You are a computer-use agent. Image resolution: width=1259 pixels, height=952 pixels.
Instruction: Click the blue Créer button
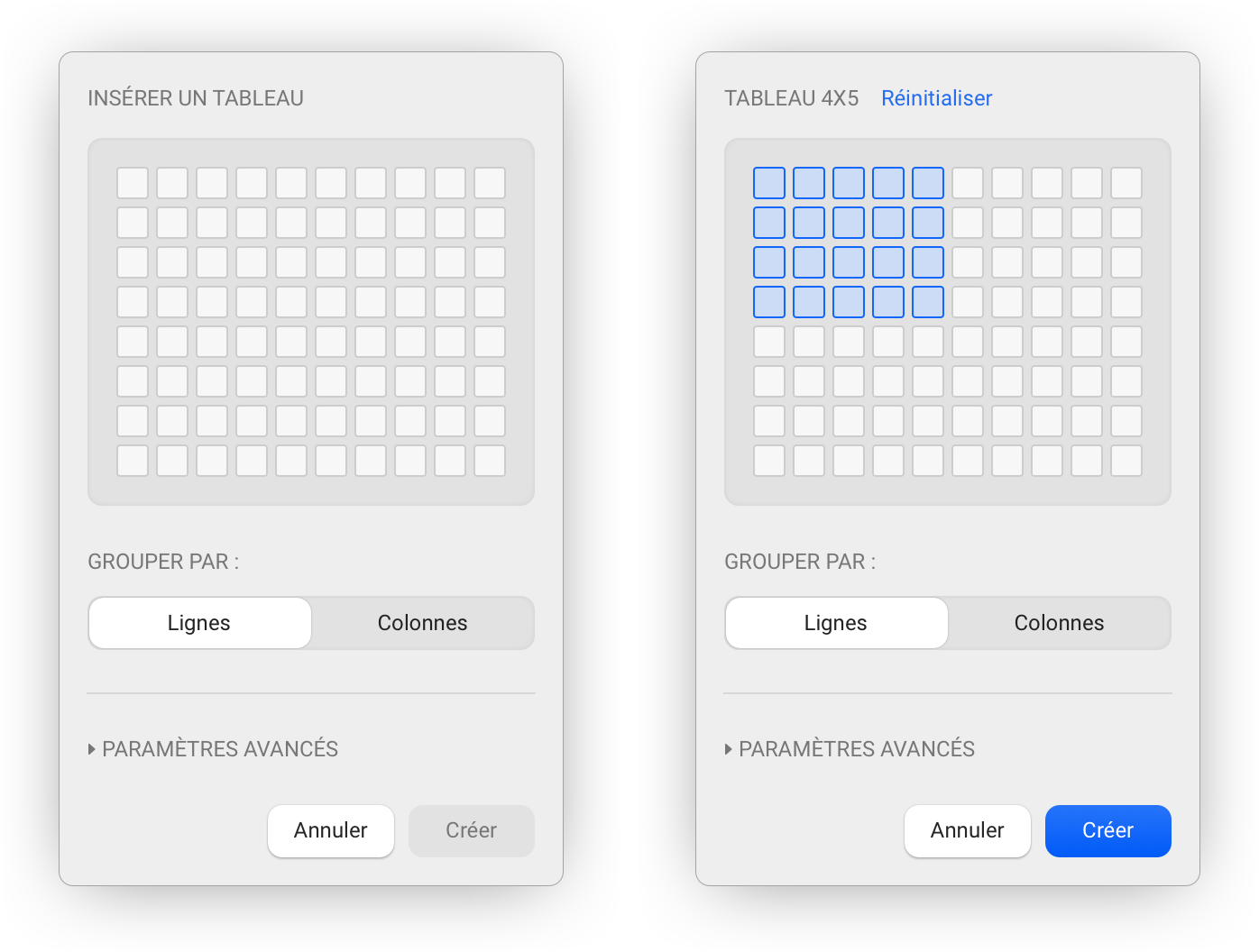[1107, 830]
